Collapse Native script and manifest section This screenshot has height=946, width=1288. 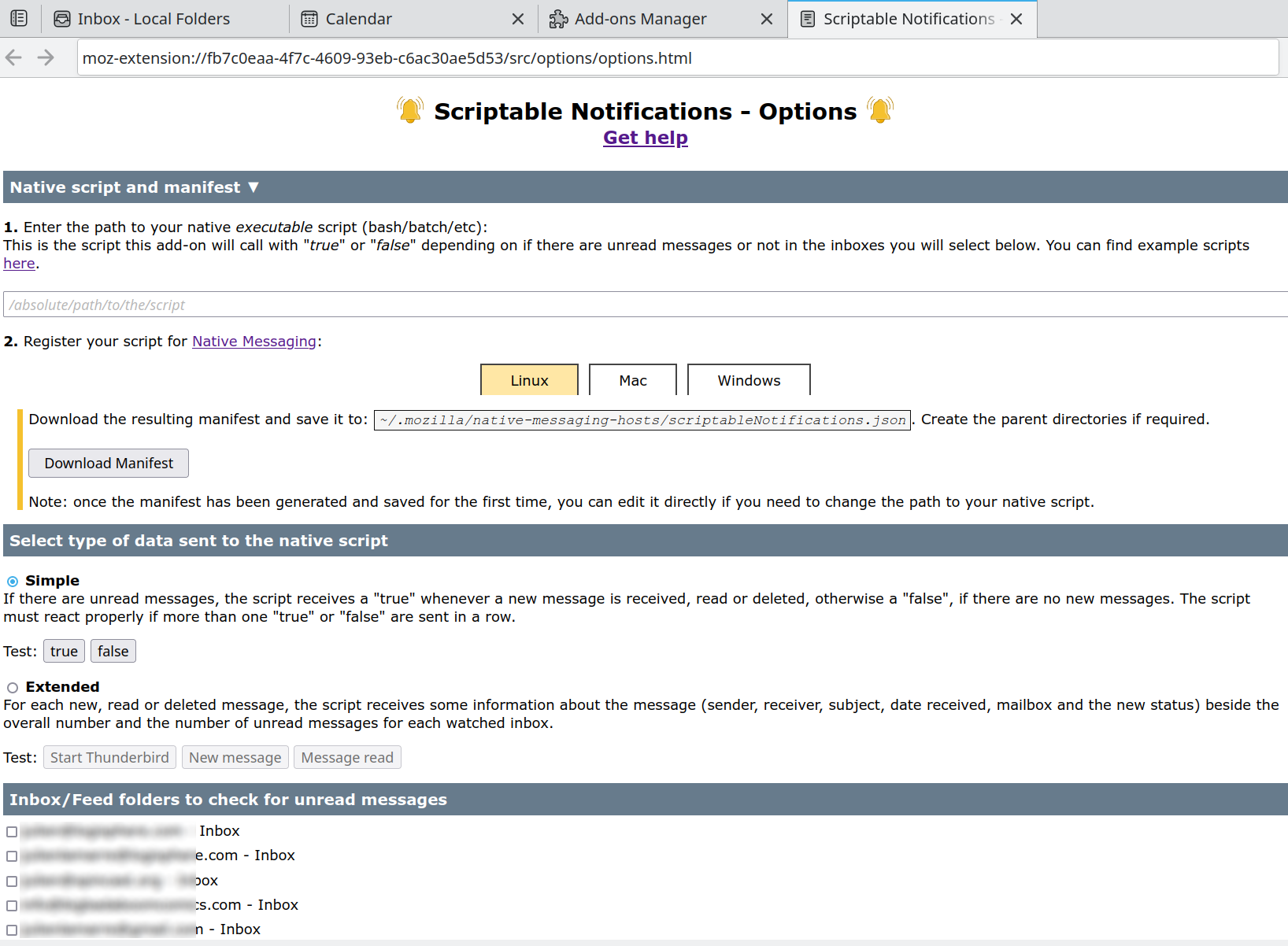tap(646, 187)
